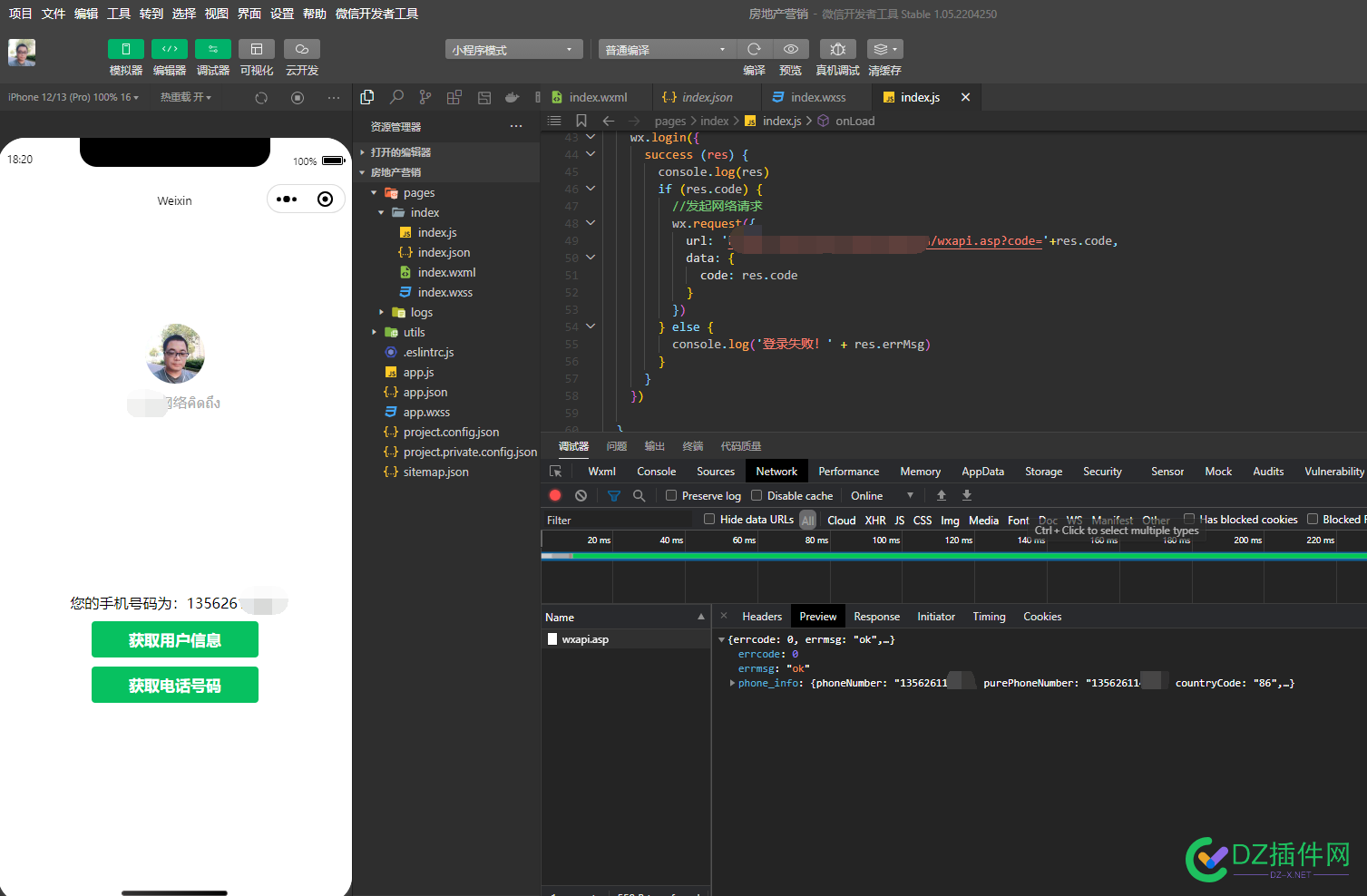Open the 工具 menu
Screen dimensions: 1367x896
119,14
